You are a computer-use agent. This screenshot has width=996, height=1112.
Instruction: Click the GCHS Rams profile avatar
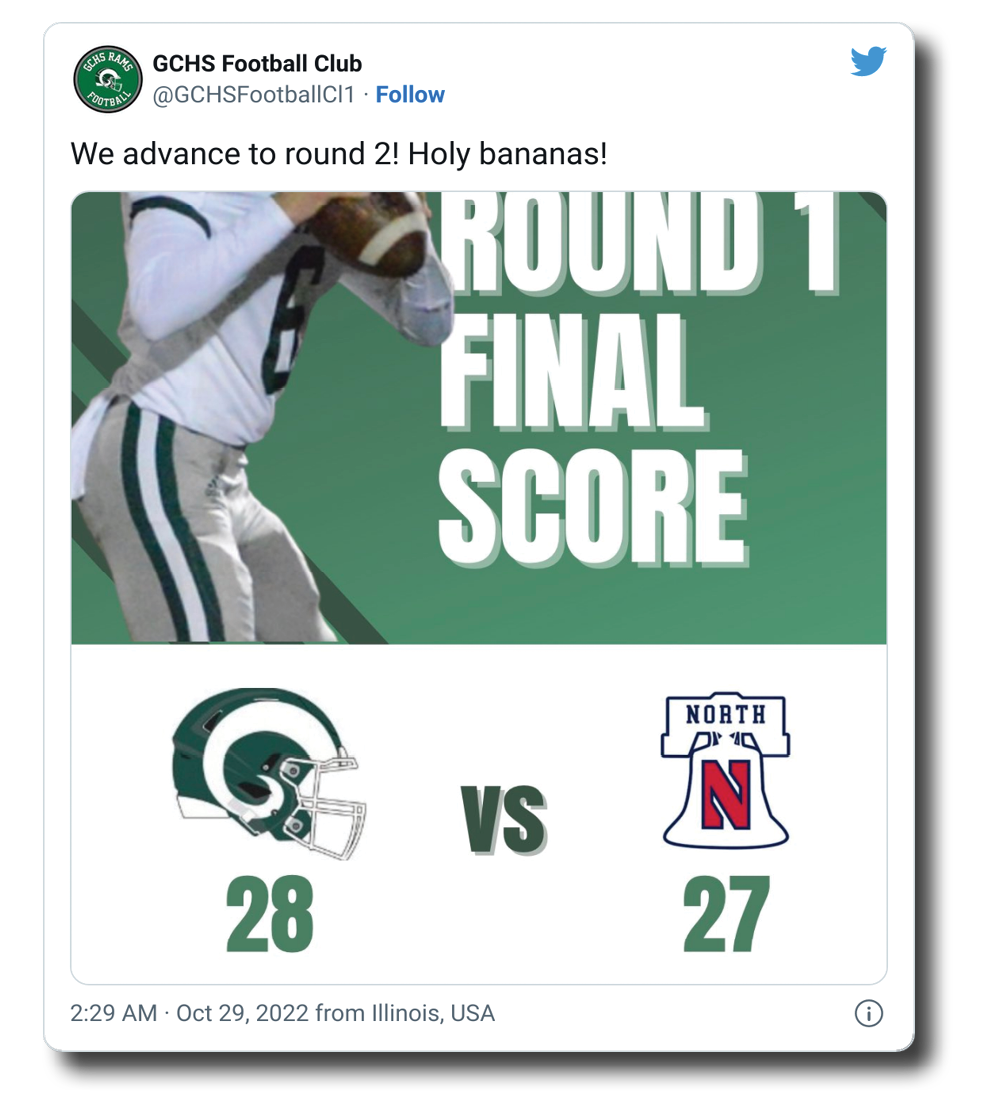107,80
